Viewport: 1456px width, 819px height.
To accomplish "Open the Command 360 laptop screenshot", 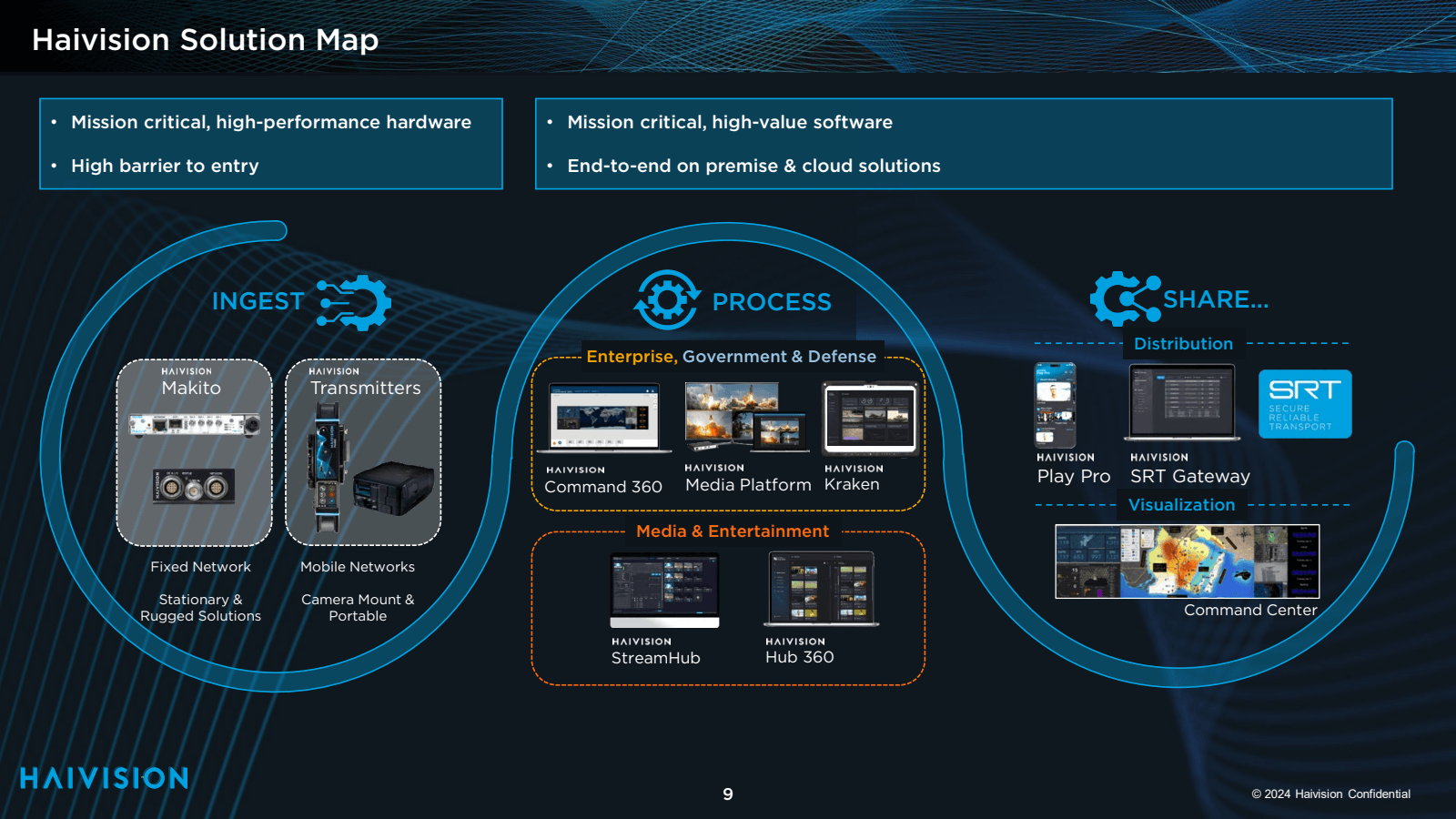I will 604,418.
